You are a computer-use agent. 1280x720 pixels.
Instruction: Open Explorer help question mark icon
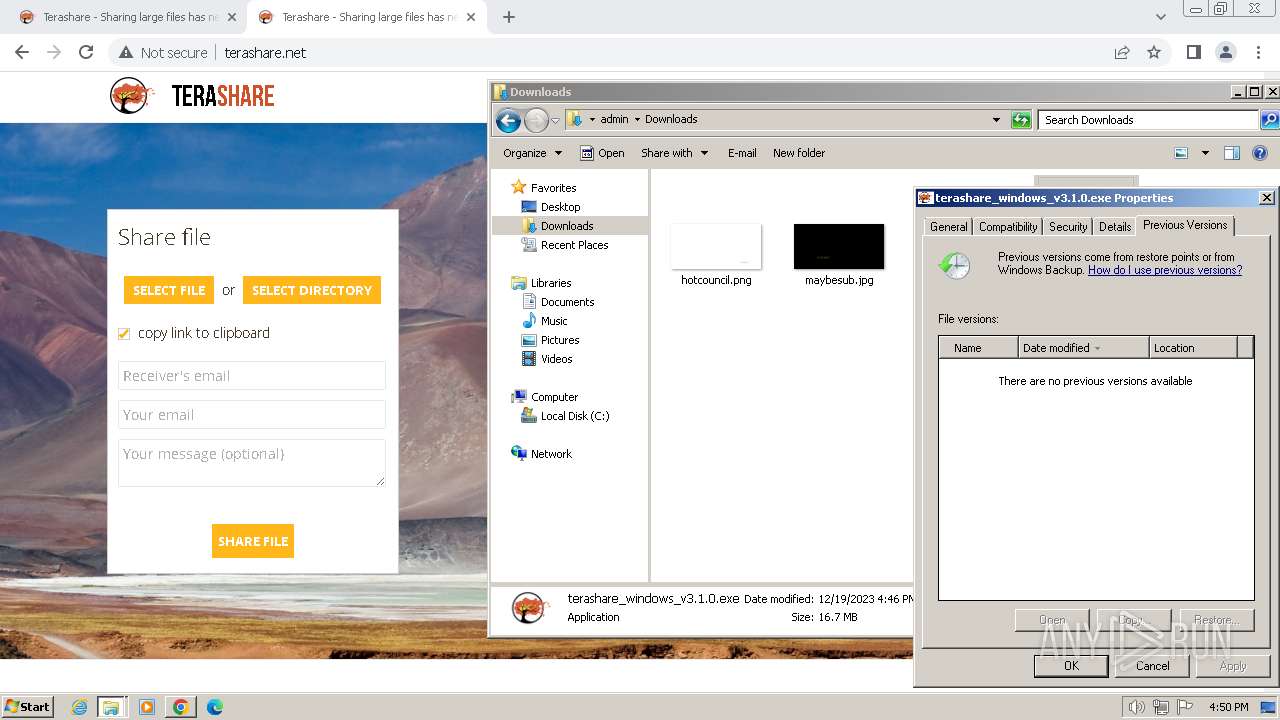1260,153
